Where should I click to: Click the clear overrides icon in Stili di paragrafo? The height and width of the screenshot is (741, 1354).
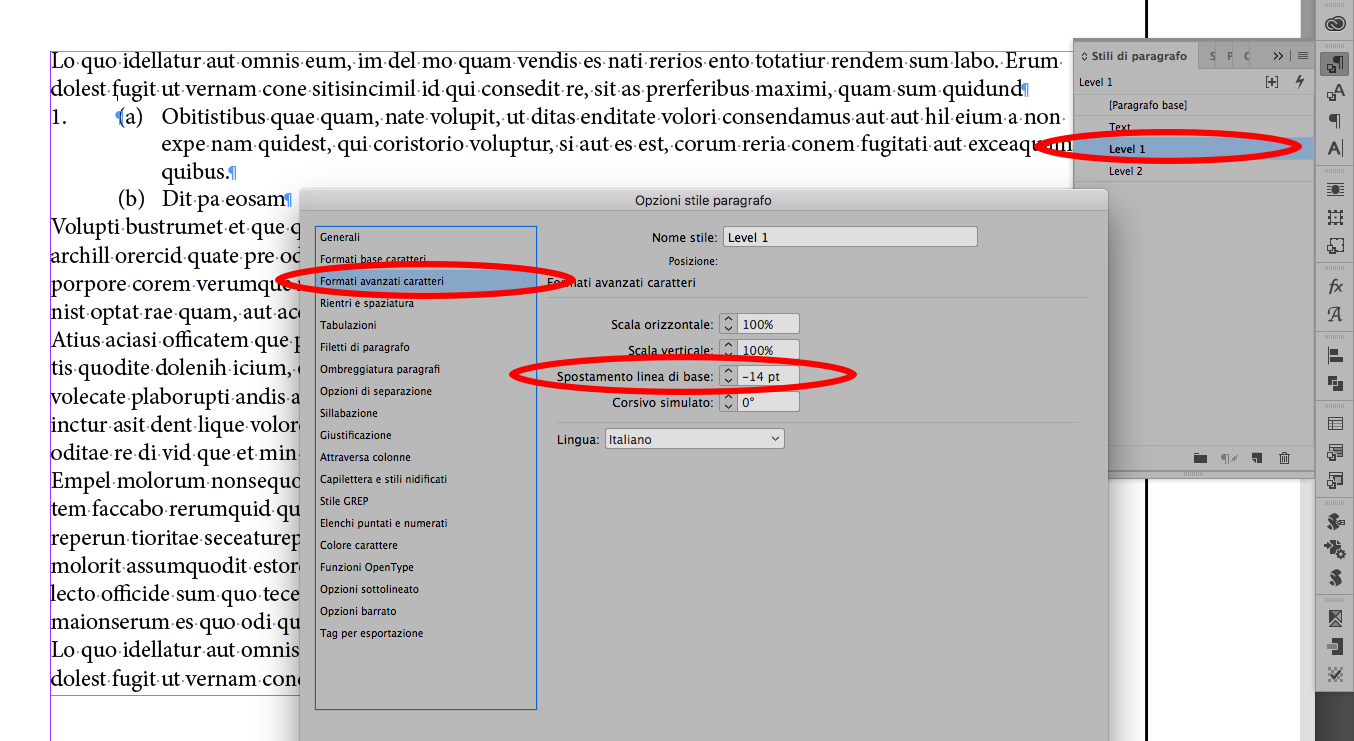(1227, 458)
